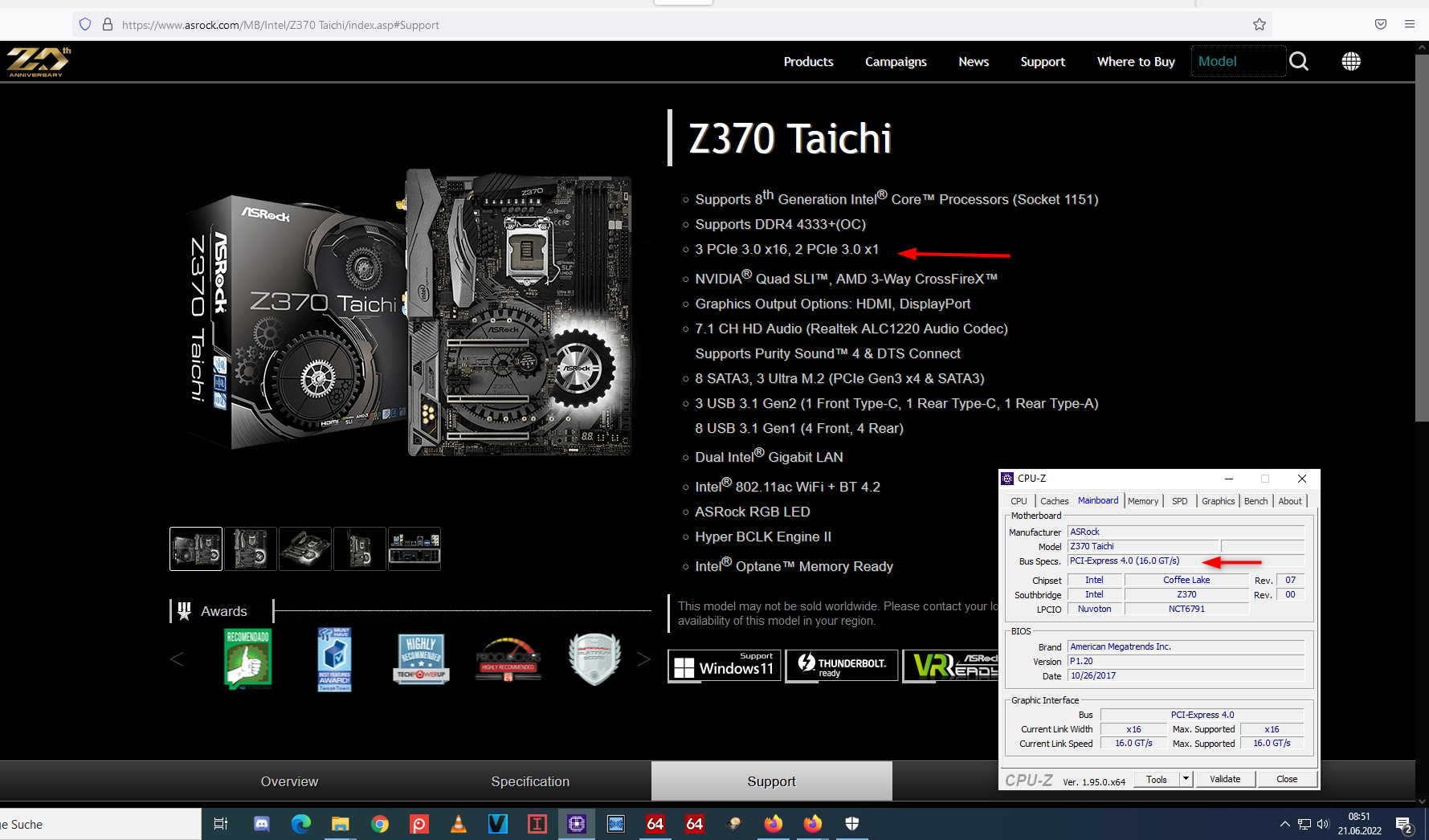Open the TweakTown must-have award badge
The width and height of the screenshot is (1429, 840).
coord(334,659)
